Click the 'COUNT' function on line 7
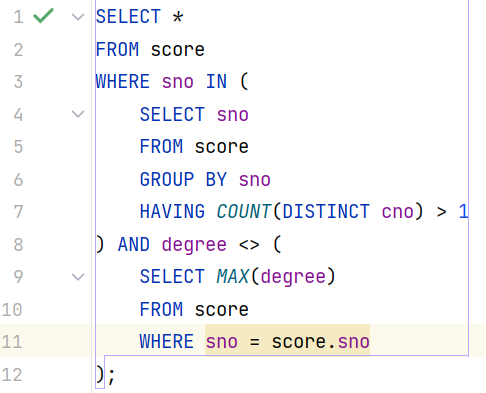 [244, 212]
